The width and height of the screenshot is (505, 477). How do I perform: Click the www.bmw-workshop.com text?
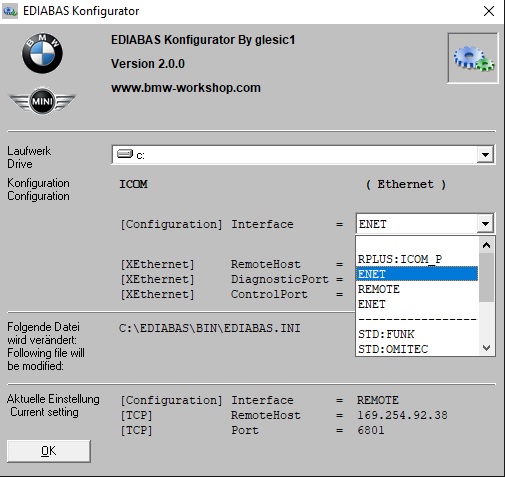click(x=186, y=88)
